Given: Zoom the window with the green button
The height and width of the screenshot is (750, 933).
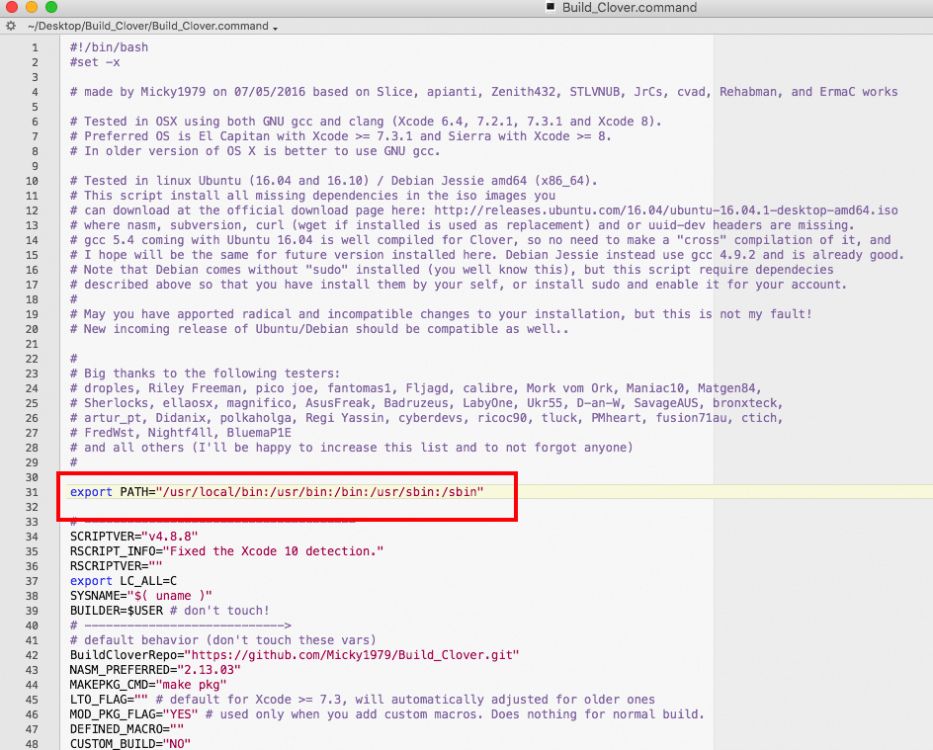Looking at the screenshot, I should click(51, 7).
